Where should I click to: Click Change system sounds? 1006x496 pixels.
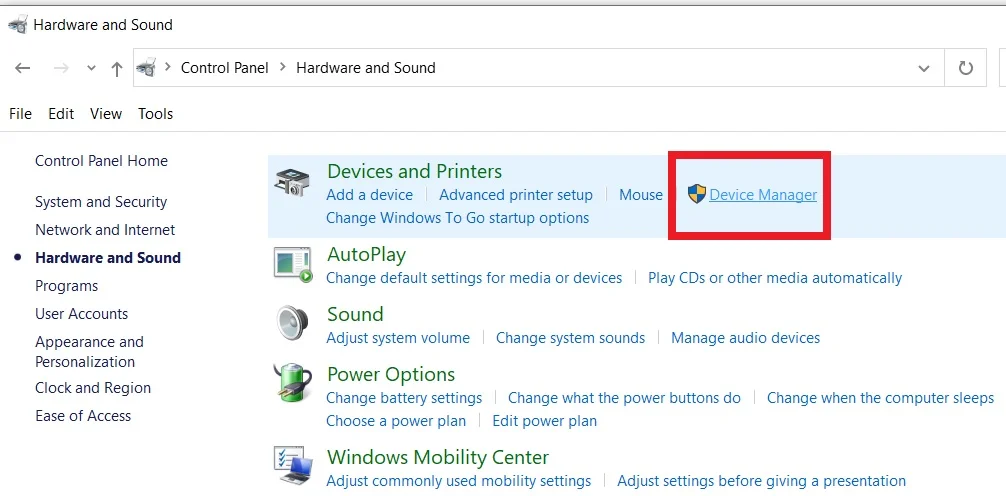pyautogui.click(x=570, y=338)
